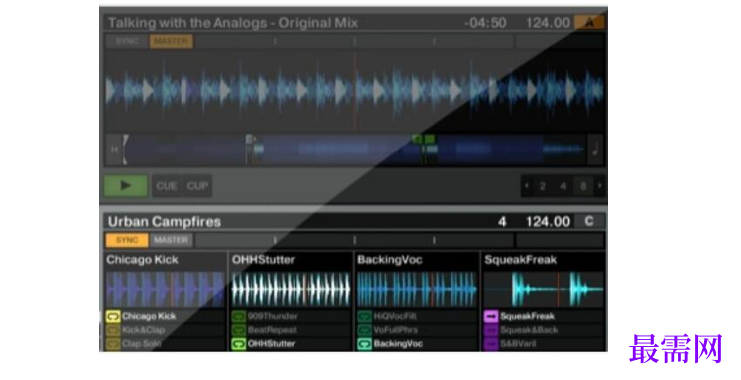741x380 pixels.
Task: Click the cyan SqueakFreak slot waveform
Action: coord(543,289)
